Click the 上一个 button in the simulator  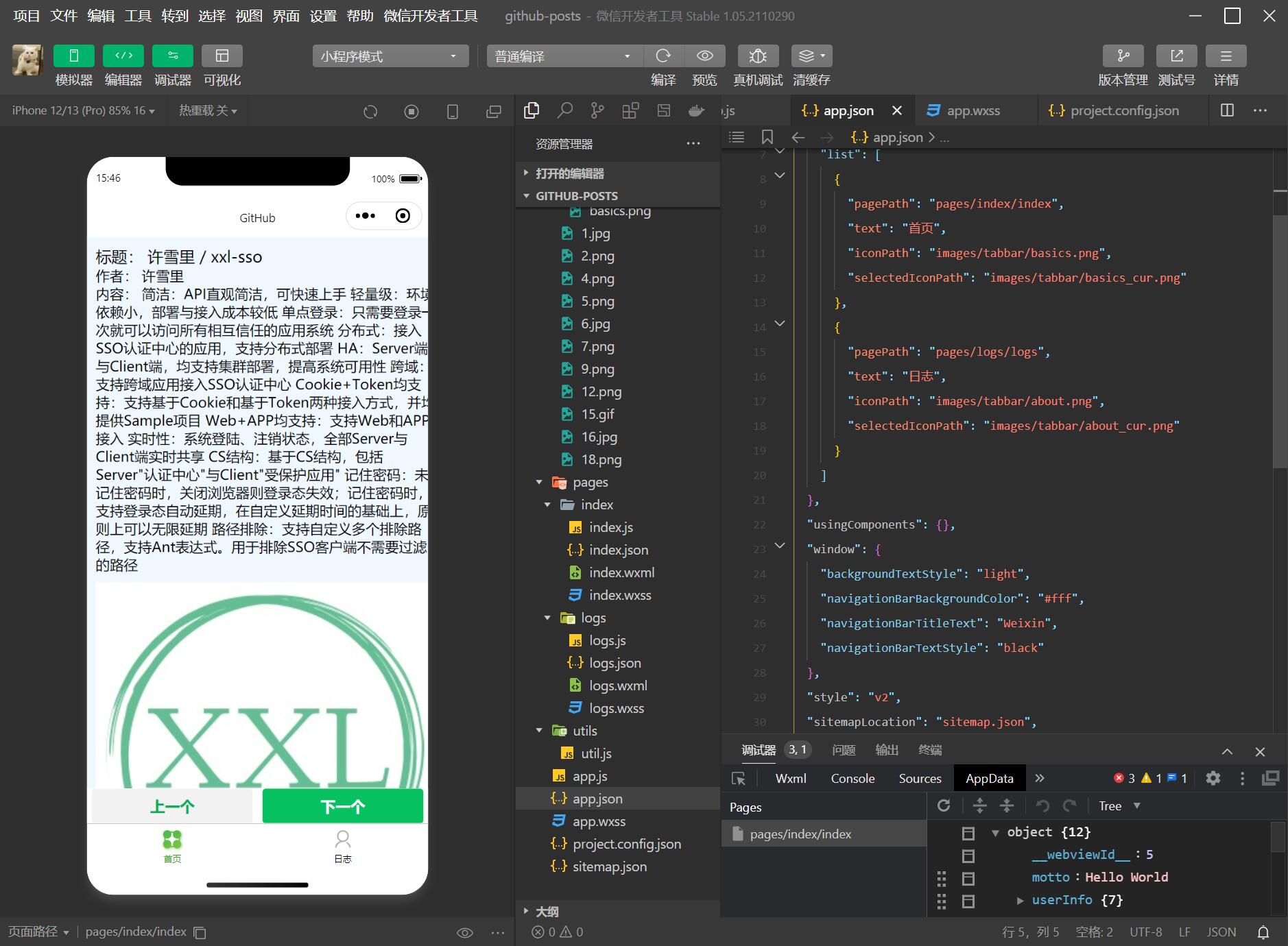172,805
